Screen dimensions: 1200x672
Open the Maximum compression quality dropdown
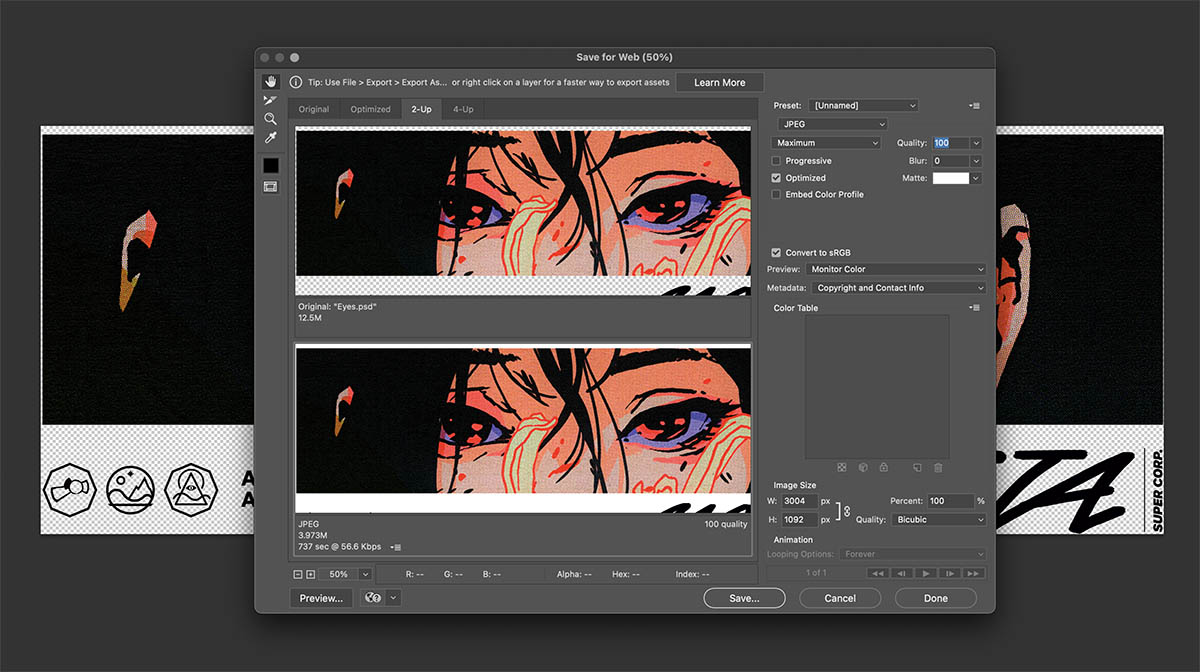(825, 143)
